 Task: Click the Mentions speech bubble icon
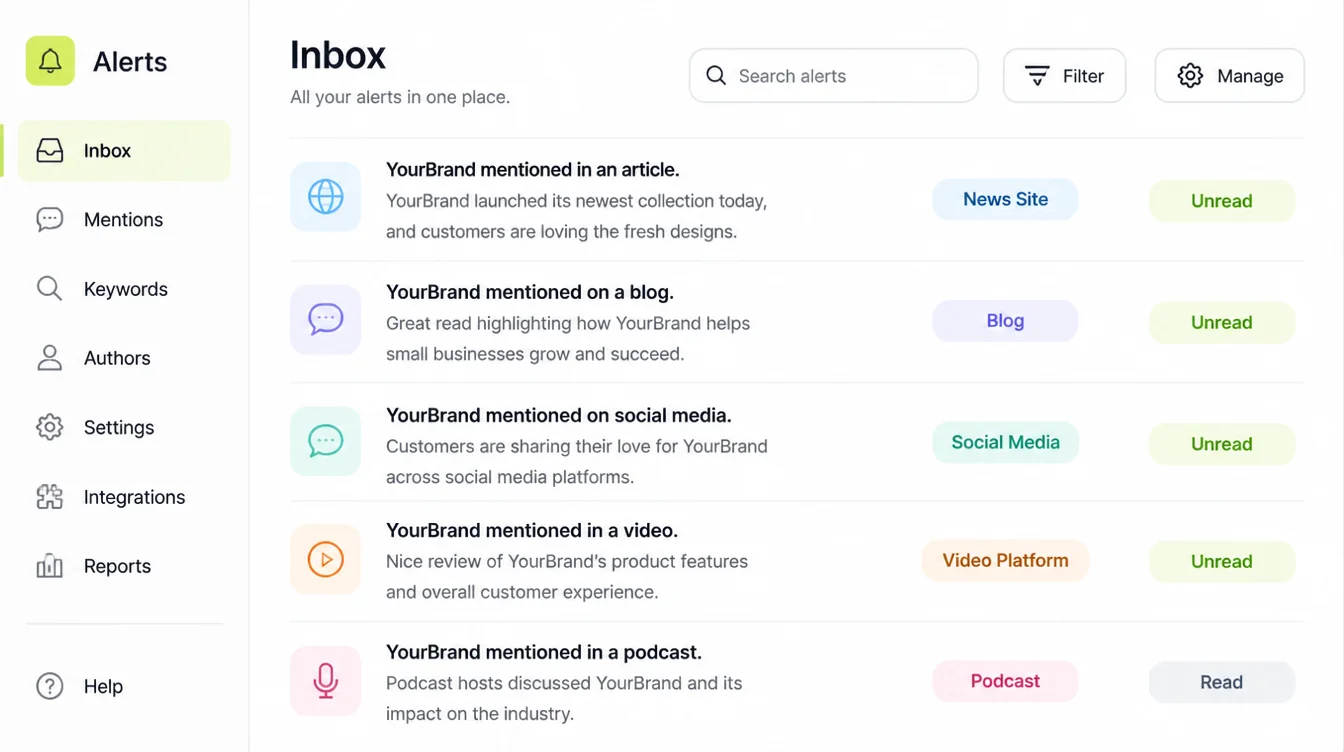50,220
